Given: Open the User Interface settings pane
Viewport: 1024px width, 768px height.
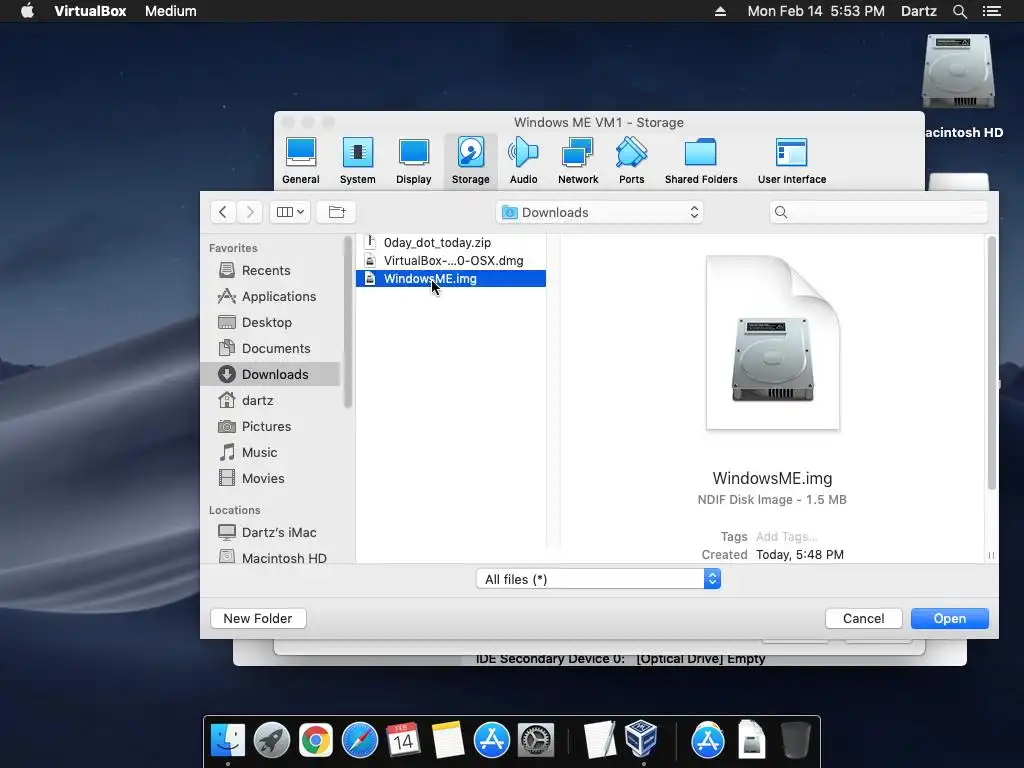Looking at the screenshot, I should pos(792,161).
